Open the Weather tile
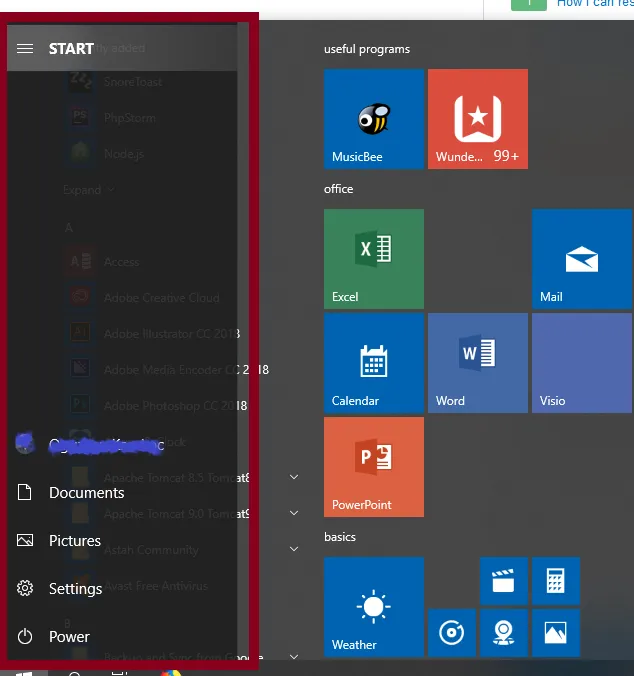This screenshot has height=676, width=634. (374, 607)
